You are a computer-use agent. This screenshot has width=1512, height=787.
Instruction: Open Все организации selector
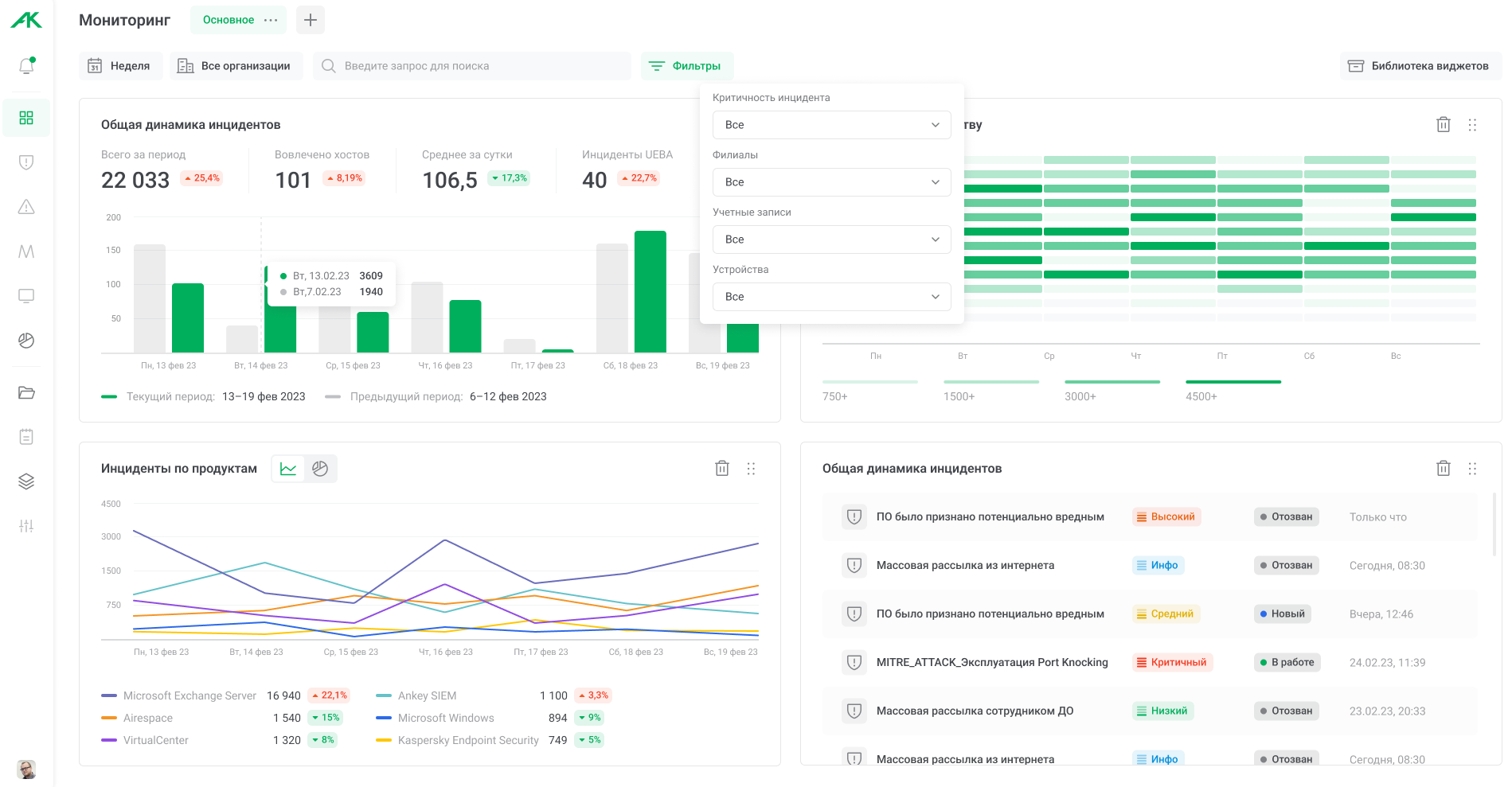coord(236,66)
